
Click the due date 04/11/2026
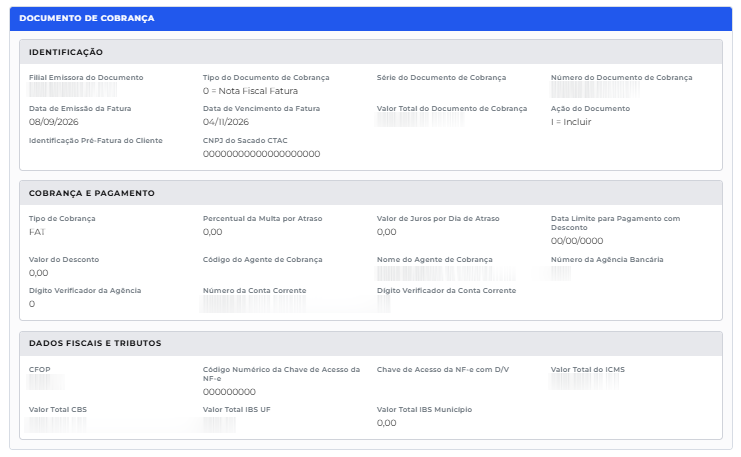226,122
